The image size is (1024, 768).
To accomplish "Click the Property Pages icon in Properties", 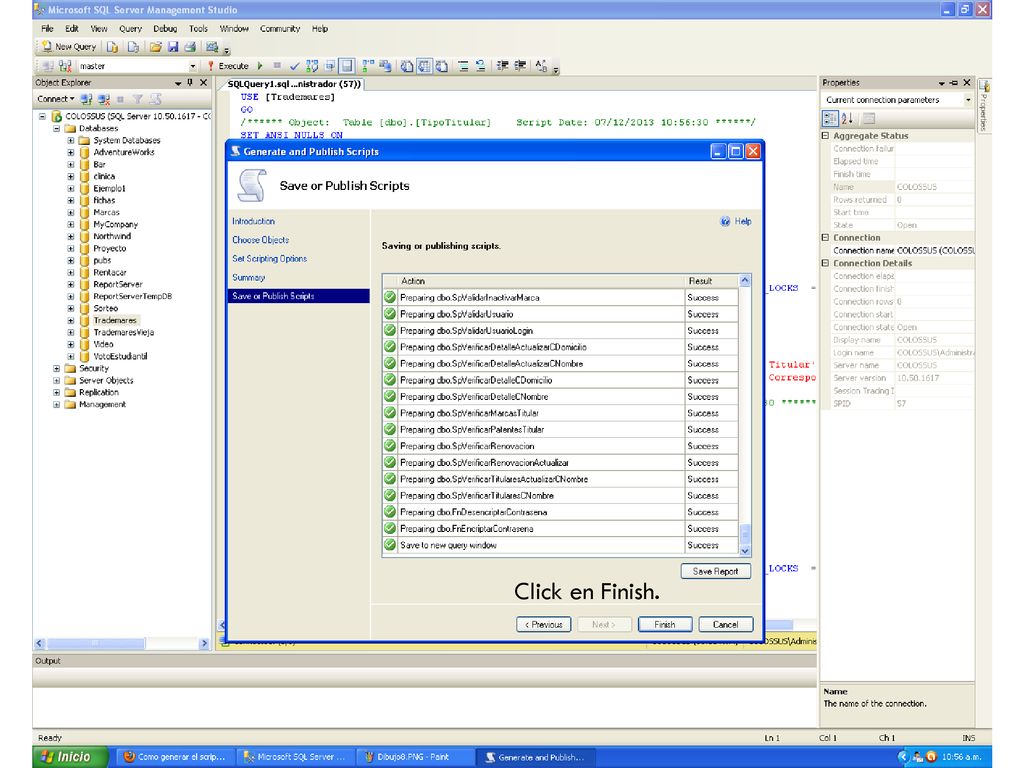I will point(869,118).
